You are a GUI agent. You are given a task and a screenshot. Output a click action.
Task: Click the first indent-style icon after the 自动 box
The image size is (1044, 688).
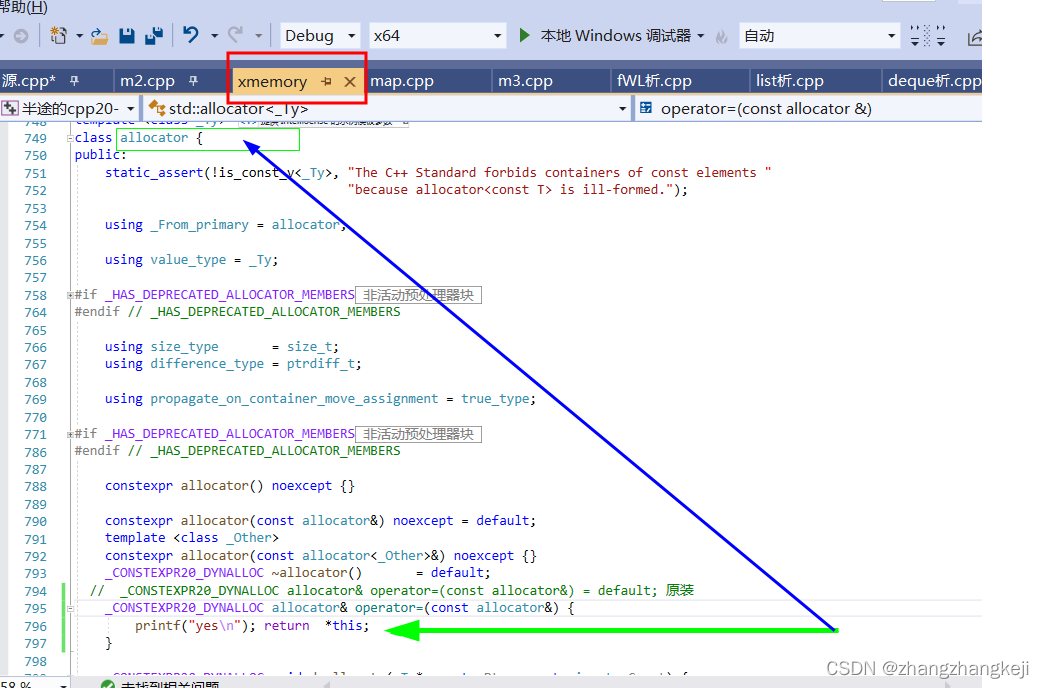tap(915, 36)
